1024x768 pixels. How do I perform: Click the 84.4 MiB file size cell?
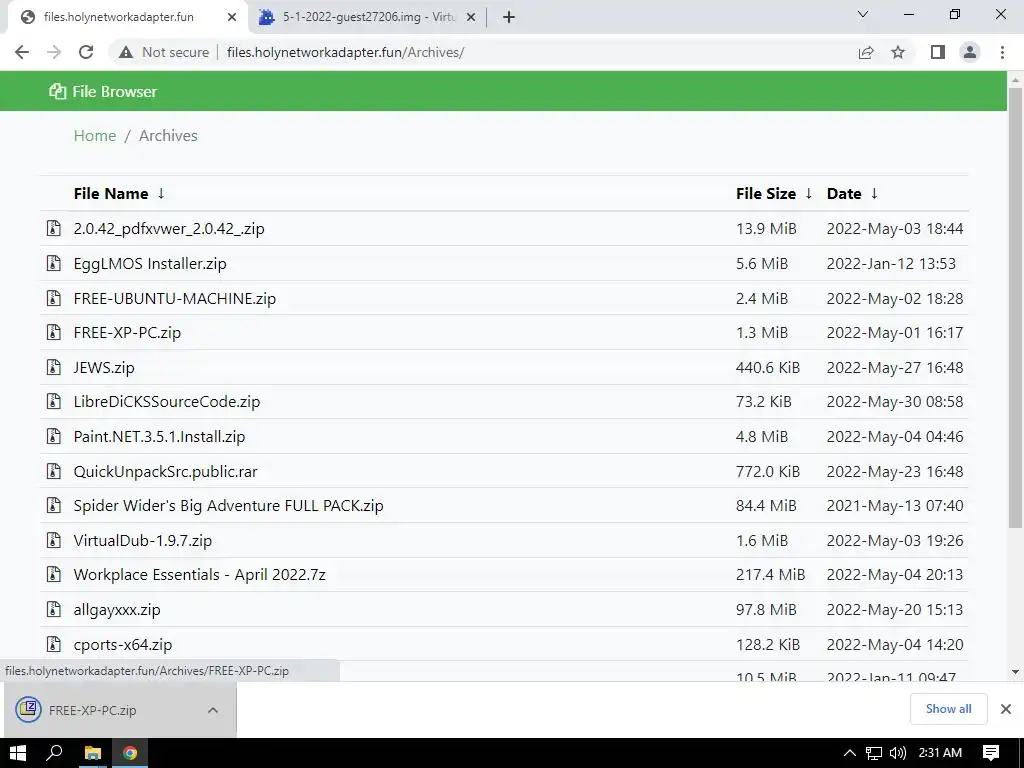pos(766,505)
